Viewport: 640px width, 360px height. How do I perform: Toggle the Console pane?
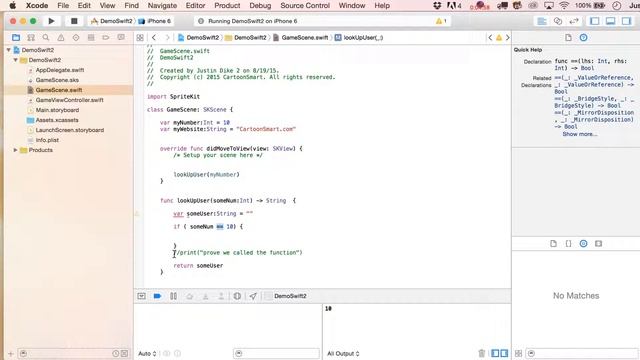point(504,353)
